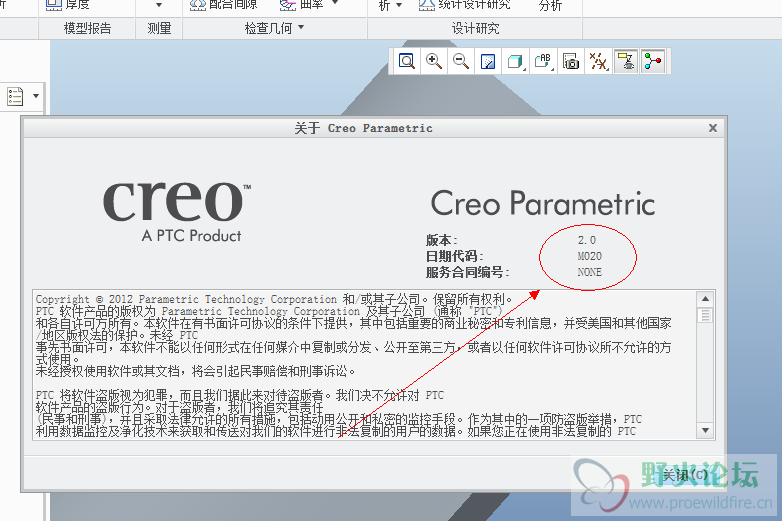Click the Zoom In magnifier icon

434,61
